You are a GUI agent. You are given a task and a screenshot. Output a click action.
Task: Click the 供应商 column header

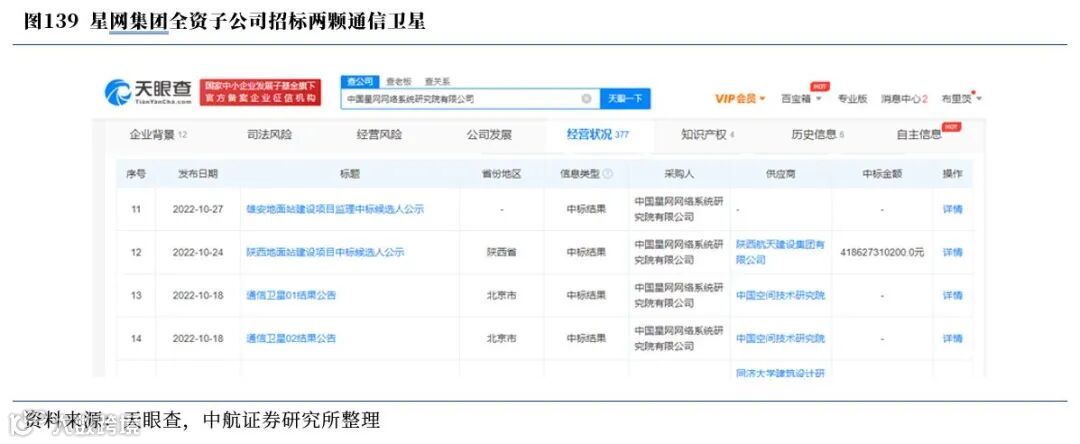tap(780, 174)
